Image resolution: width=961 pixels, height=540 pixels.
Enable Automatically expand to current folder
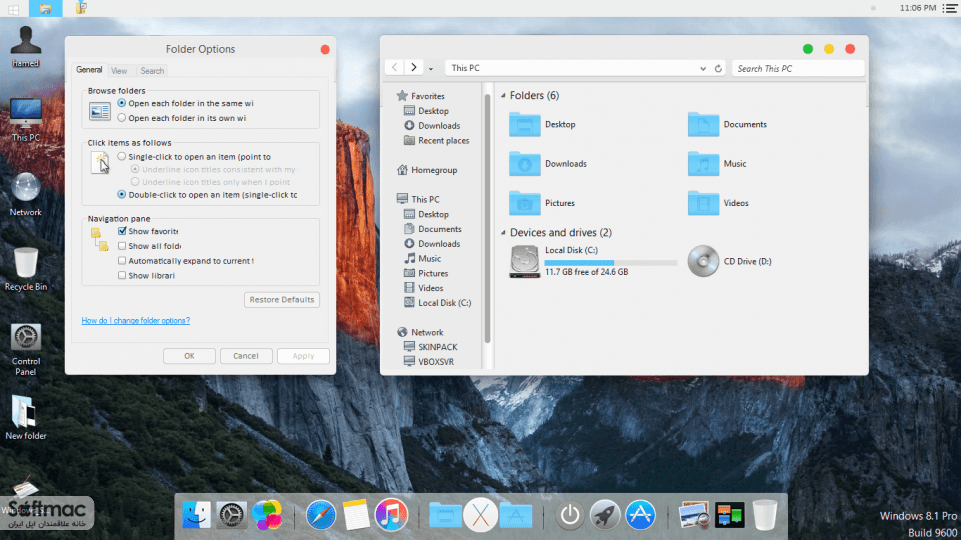click(122, 260)
